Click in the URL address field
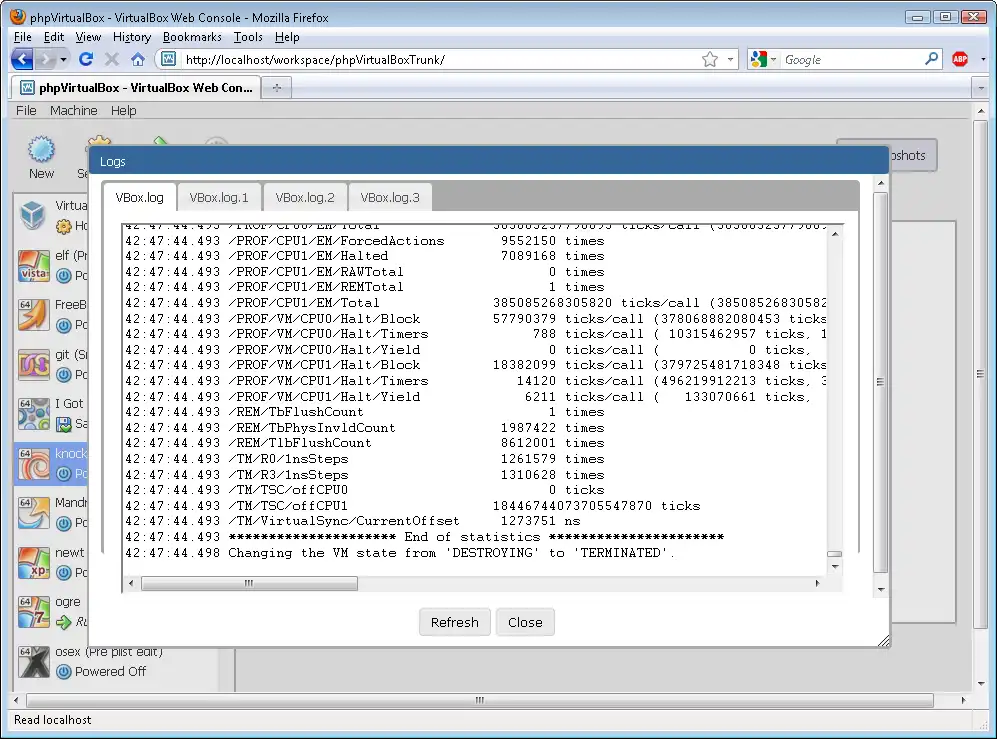The image size is (997, 739). [439, 60]
